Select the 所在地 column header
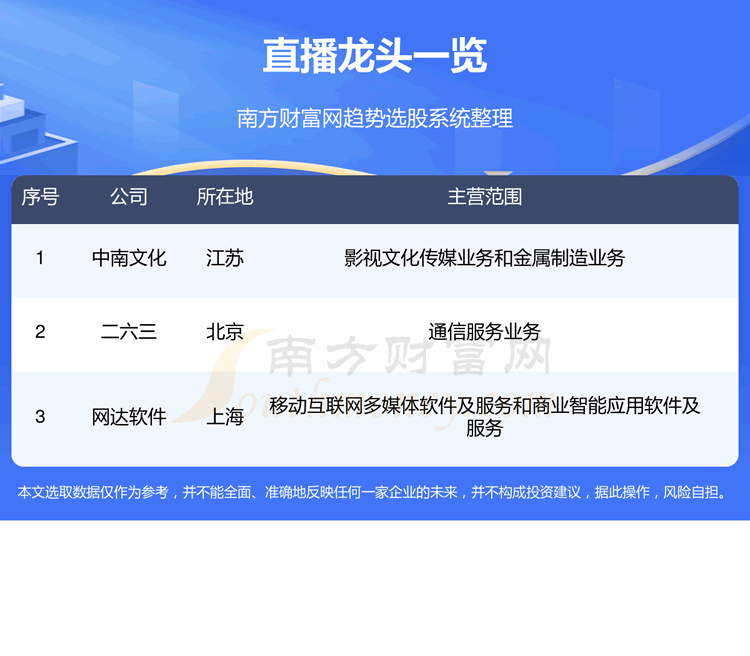750x656 pixels. coord(225,197)
